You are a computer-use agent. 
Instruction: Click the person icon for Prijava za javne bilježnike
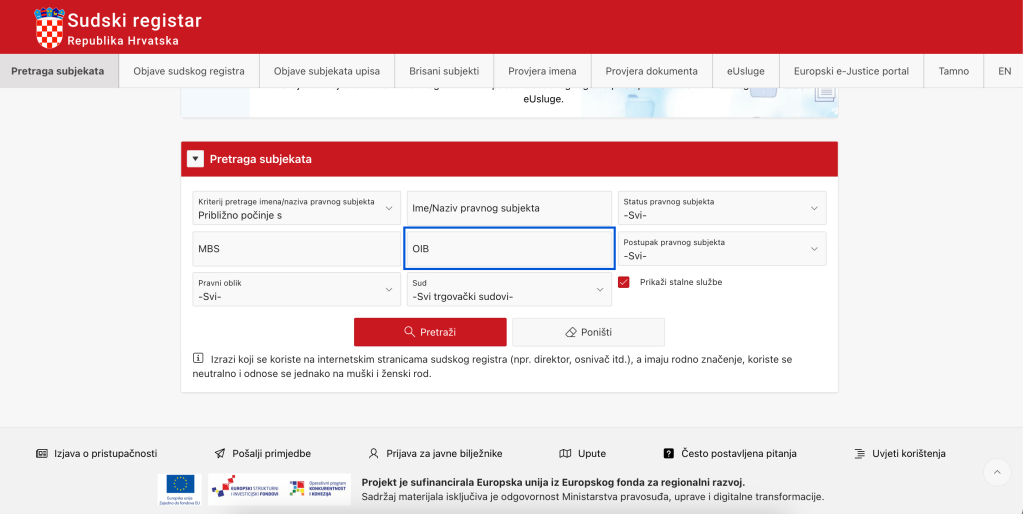pyautogui.click(x=374, y=453)
